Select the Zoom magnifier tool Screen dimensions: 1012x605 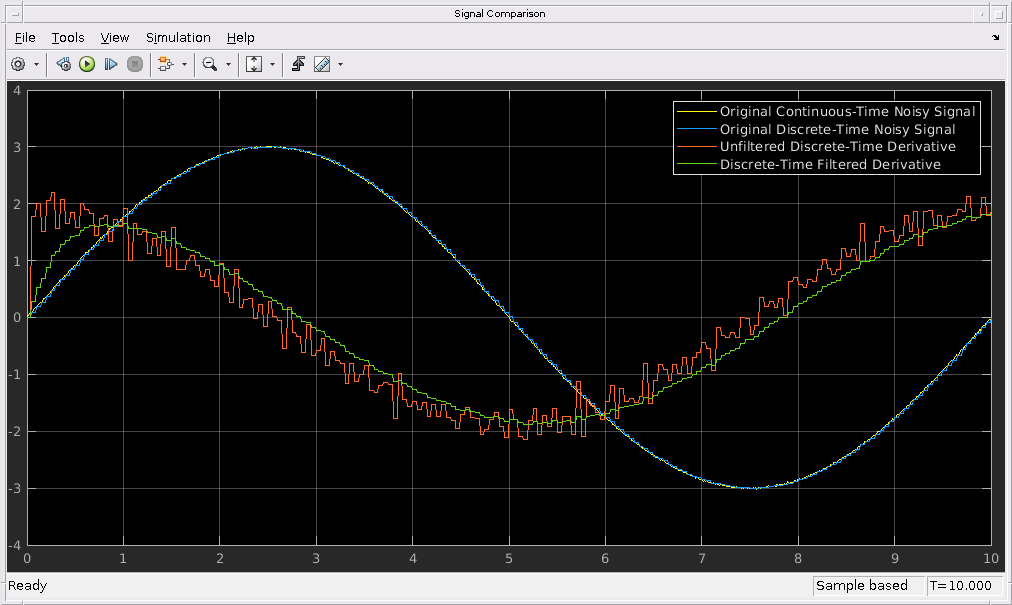(x=209, y=64)
